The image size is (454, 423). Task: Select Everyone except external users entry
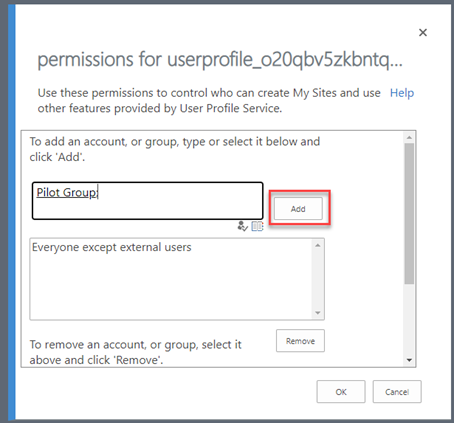(112, 247)
